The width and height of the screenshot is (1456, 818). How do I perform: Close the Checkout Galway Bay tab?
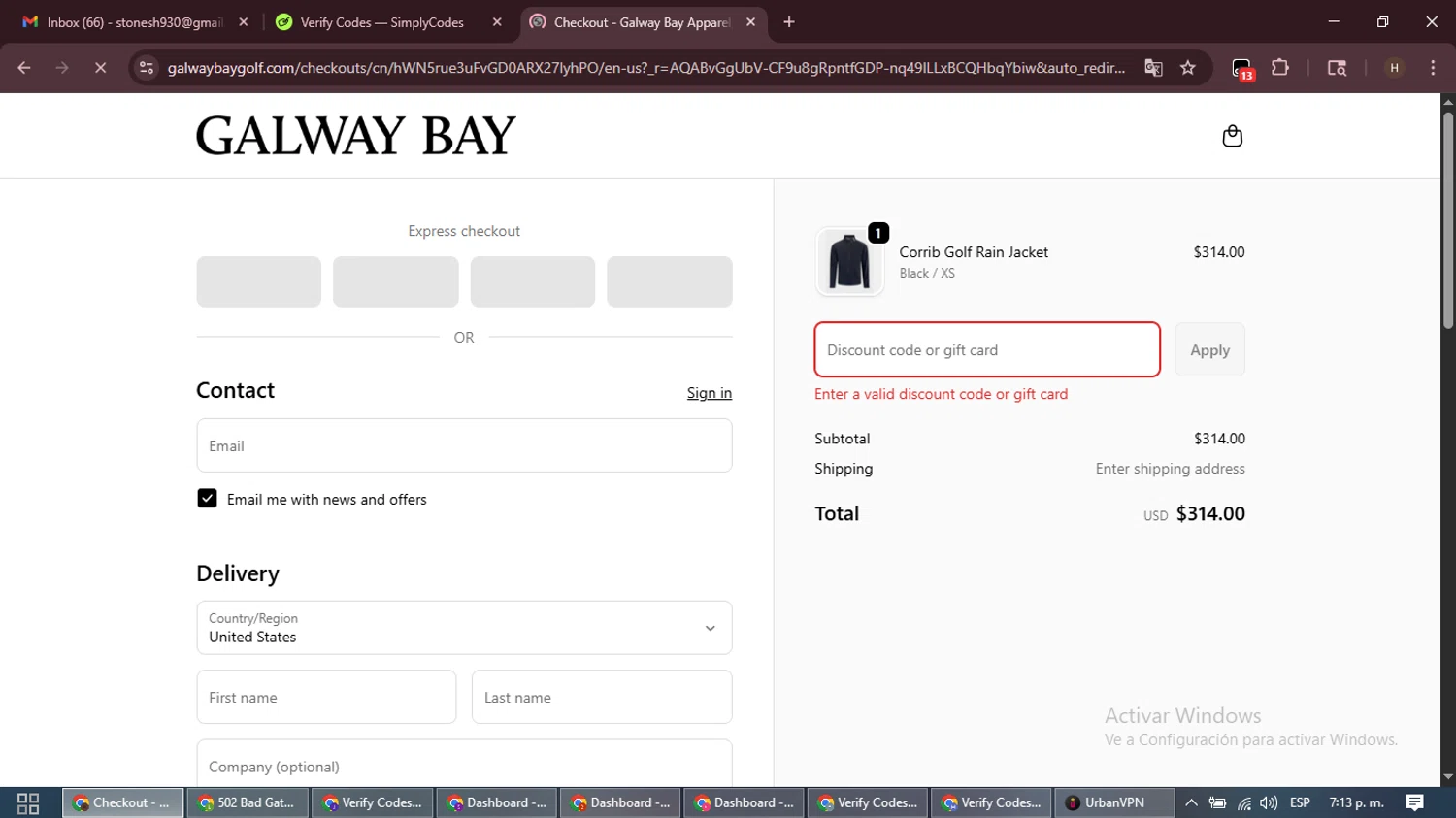pyautogui.click(x=750, y=22)
